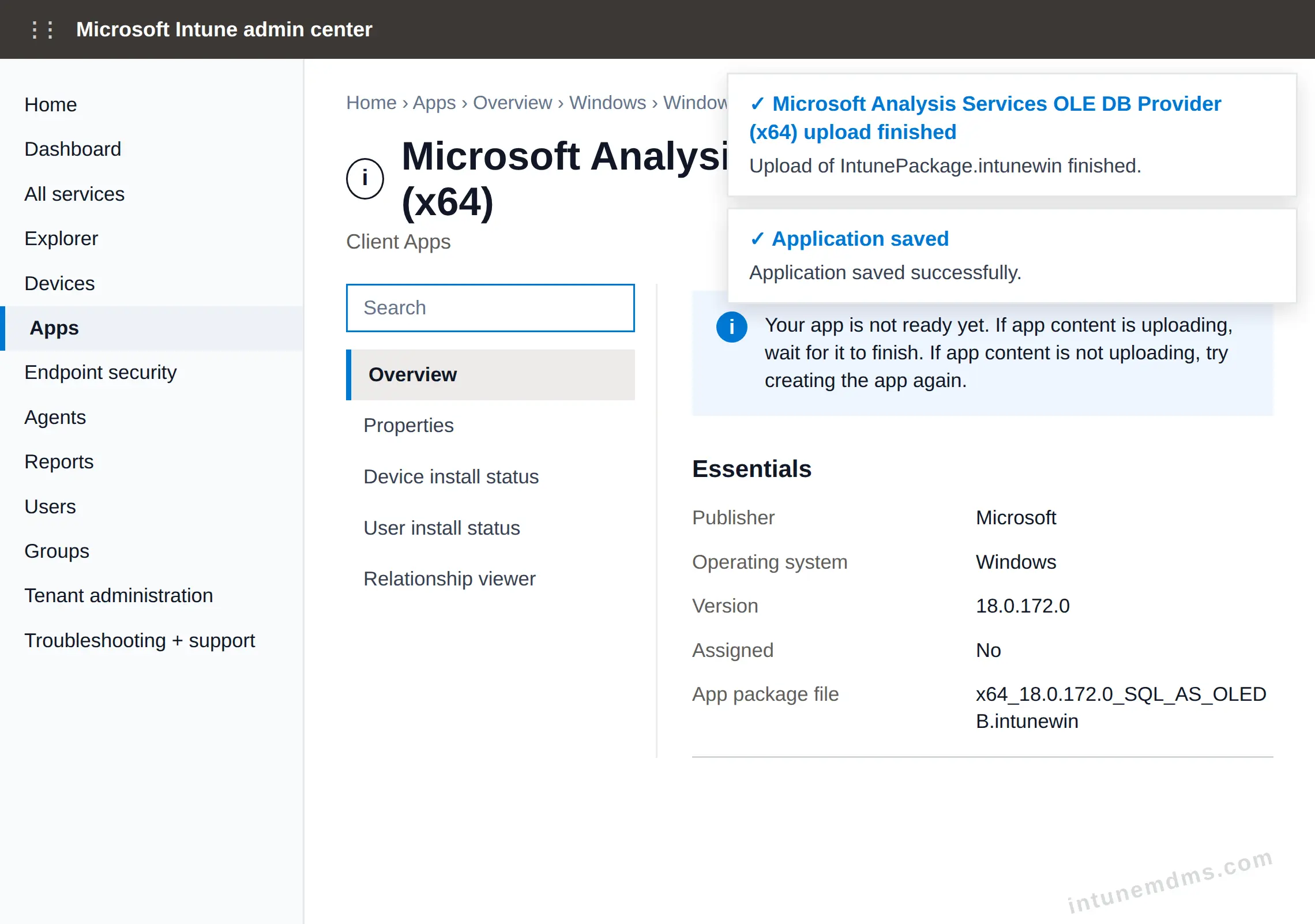Image resolution: width=1315 pixels, height=924 pixels.
Task: Click the 'Publisher' field label
Action: coord(733,517)
